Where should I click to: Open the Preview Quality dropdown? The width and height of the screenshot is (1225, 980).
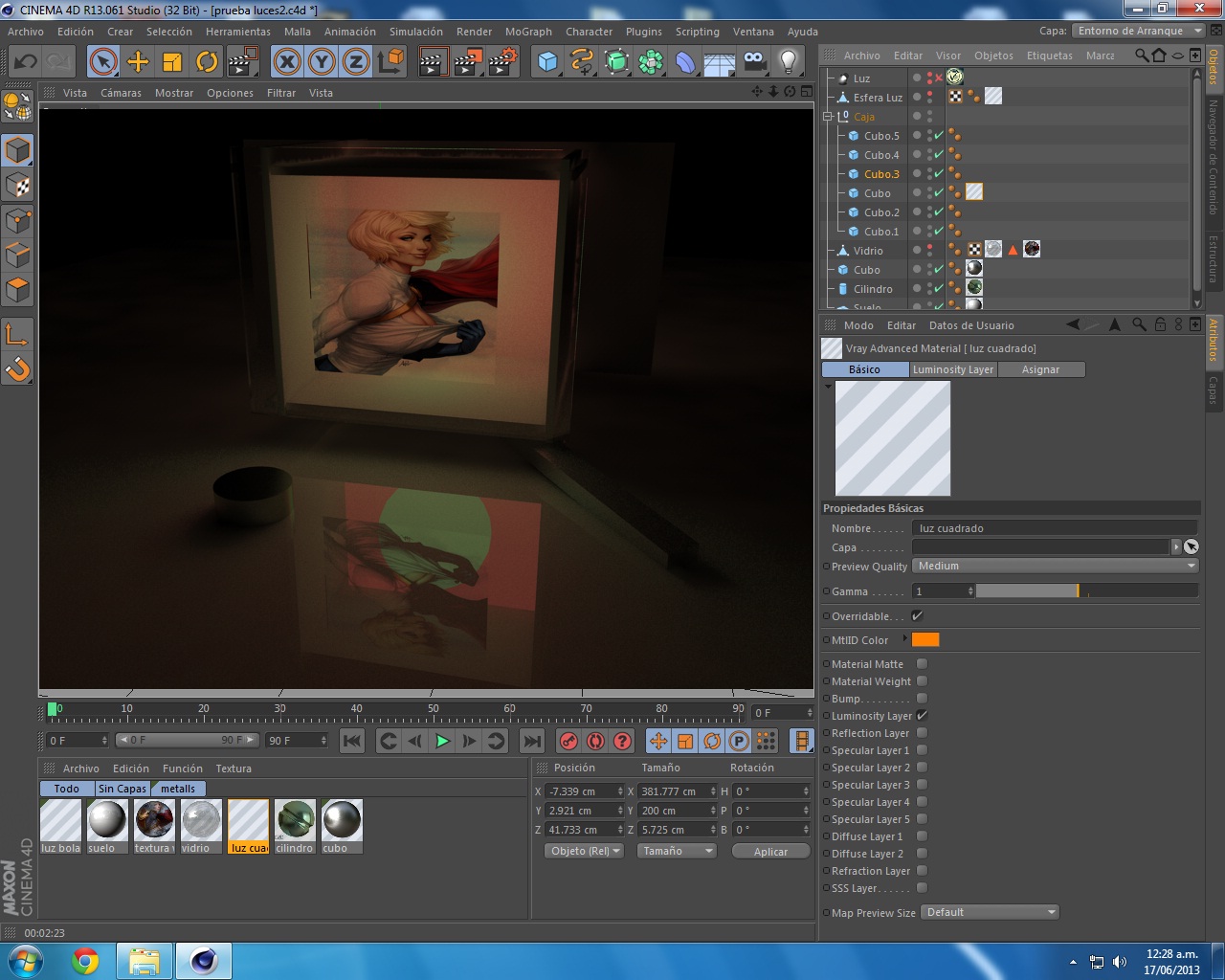(1056, 567)
